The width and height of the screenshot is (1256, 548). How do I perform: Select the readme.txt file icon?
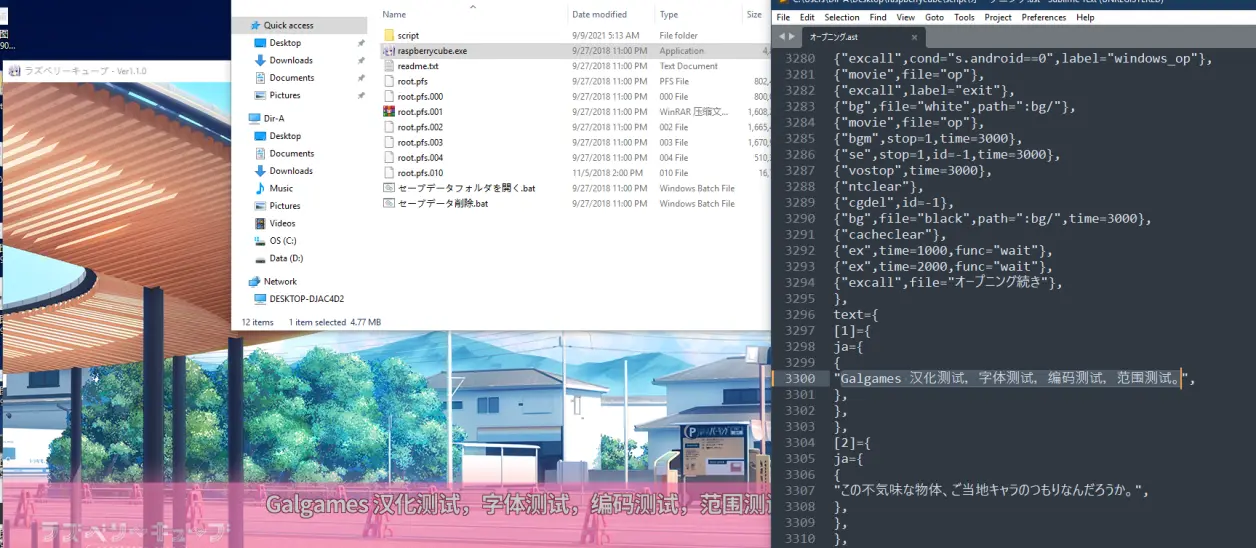(x=389, y=66)
